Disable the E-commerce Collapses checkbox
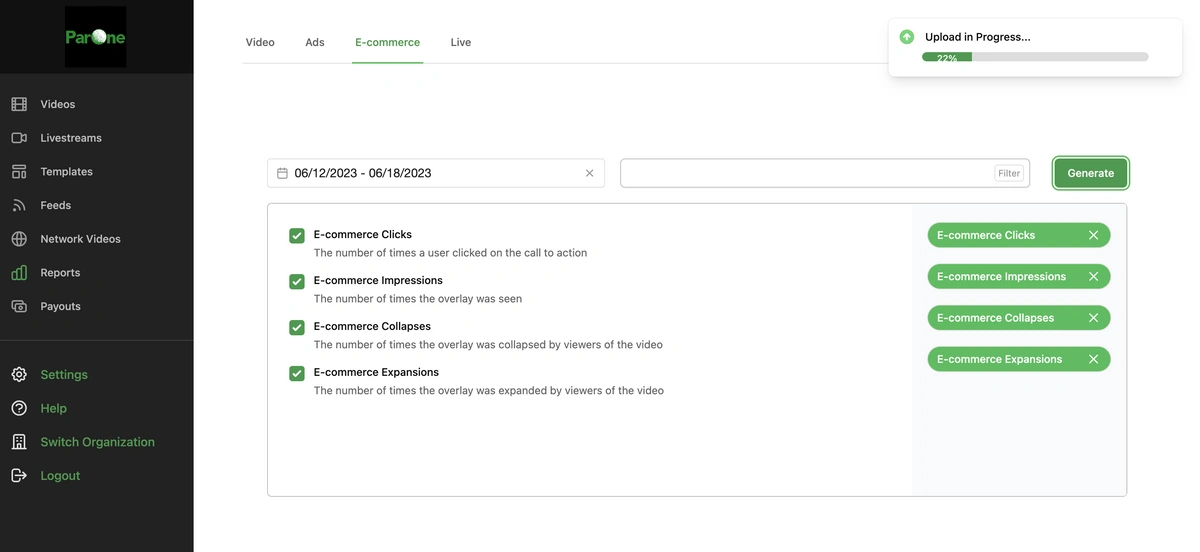Image resolution: width=1200 pixels, height=552 pixels. (297, 328)
